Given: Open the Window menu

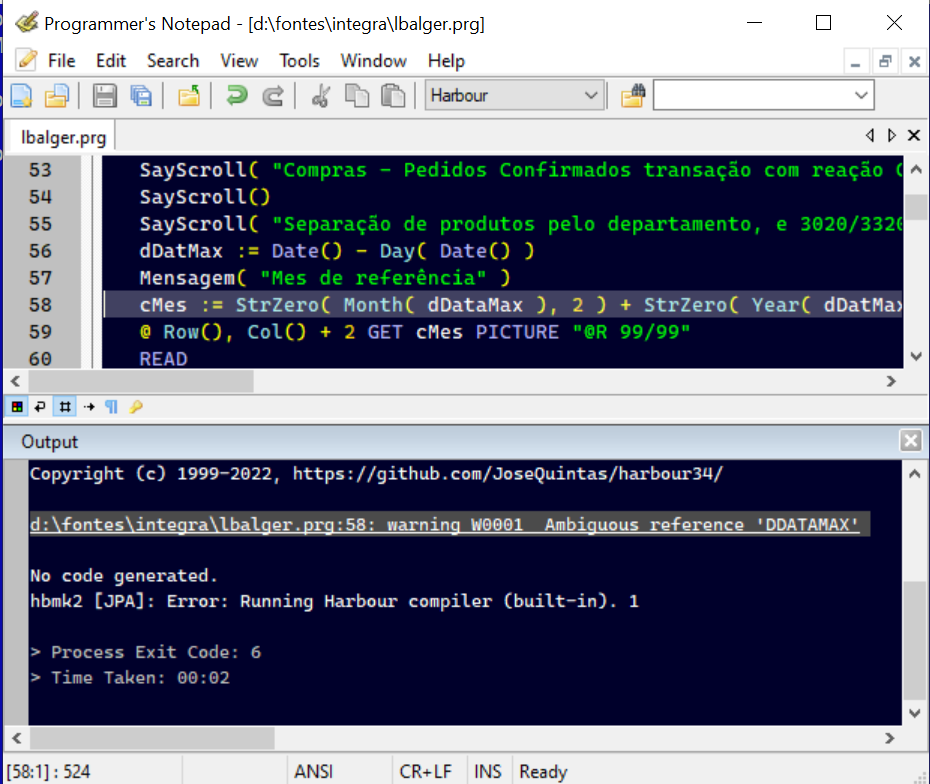Looking at the screenshot, I should (373, 61).
